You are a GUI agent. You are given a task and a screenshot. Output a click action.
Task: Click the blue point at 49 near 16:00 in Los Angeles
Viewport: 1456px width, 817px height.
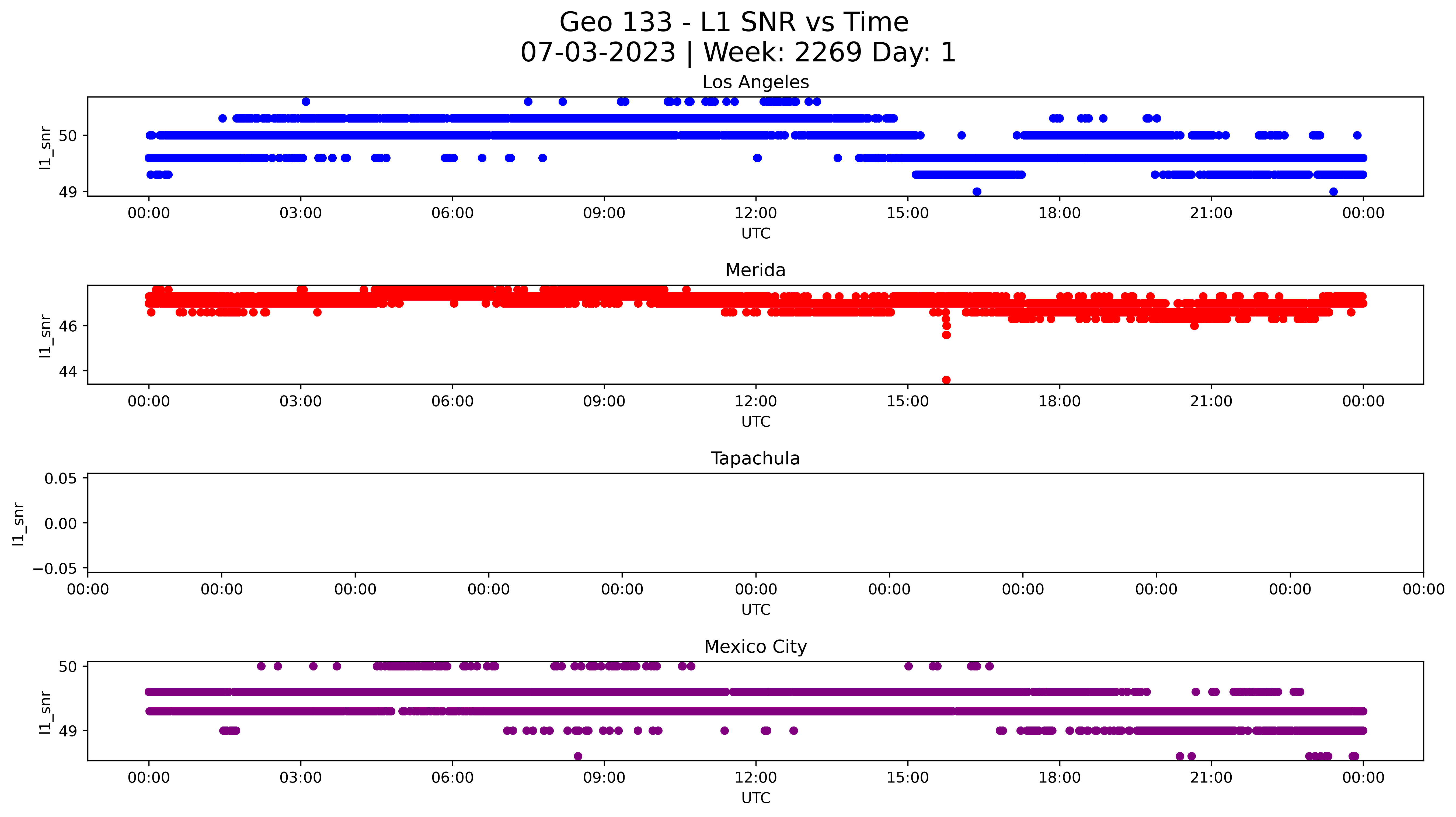977,192
